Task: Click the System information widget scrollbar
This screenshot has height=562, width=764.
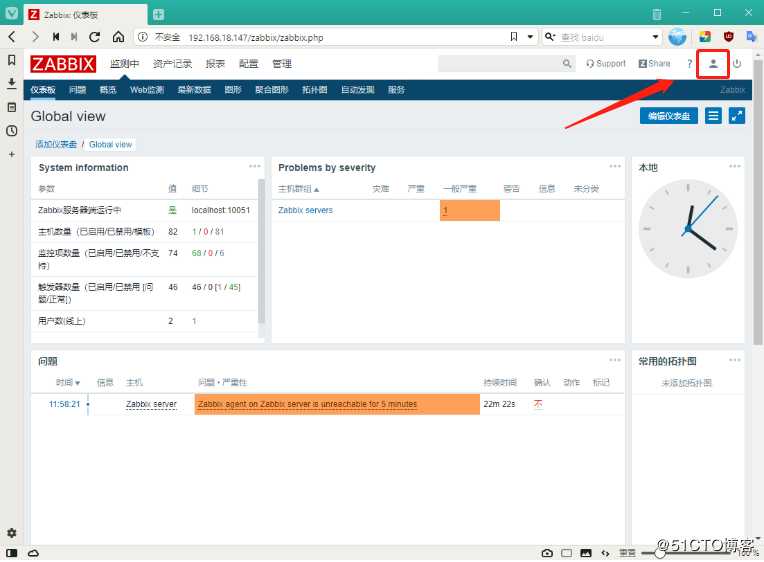Action: 261,252
